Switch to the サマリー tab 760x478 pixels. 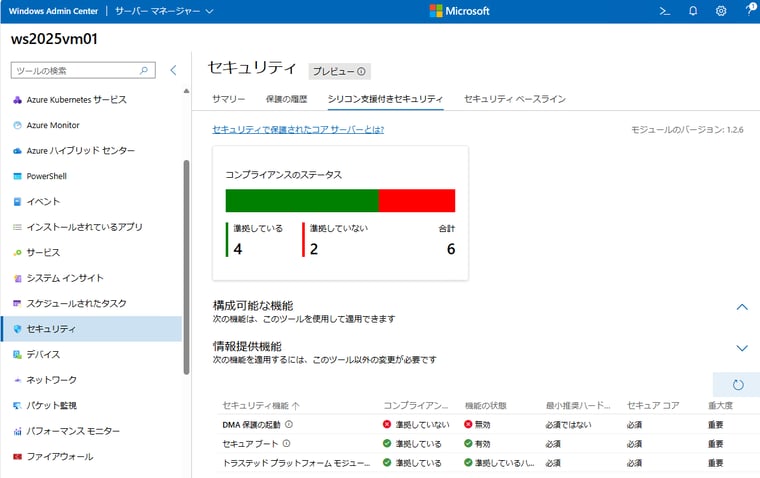(x=228, y=99)
